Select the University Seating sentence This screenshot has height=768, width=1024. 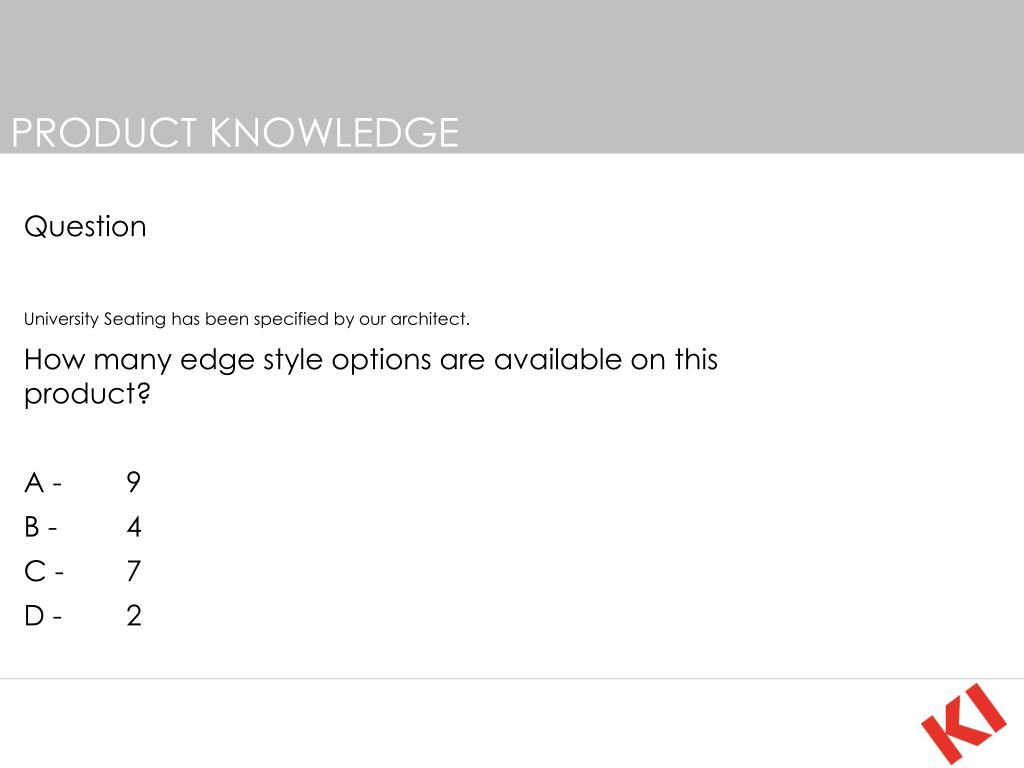(247, 319)
